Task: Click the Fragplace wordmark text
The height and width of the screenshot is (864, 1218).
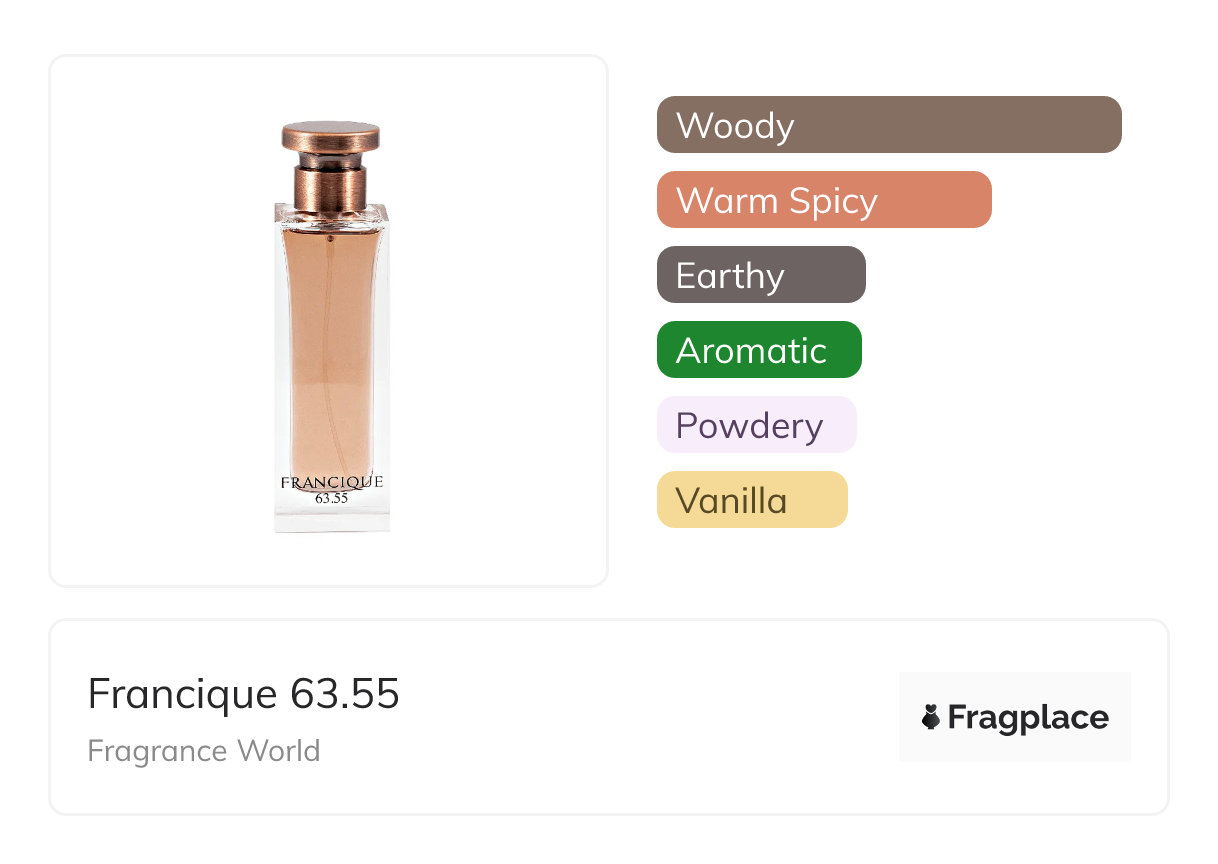Action: [x=1027, y=717]
